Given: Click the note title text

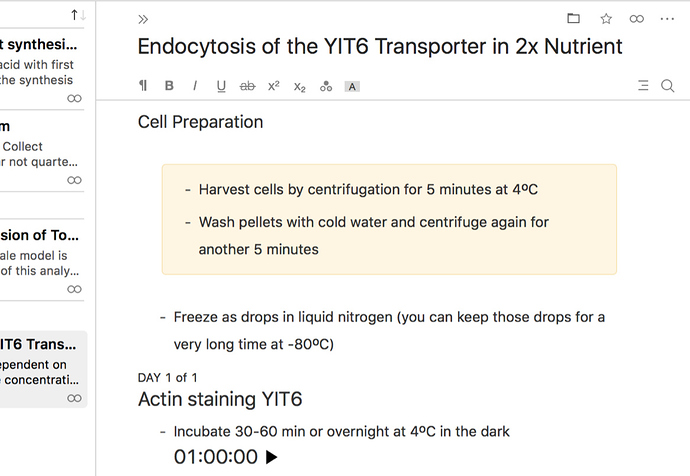Looking at the screenshot, I should pyautogui.click(x=380, y=46).
